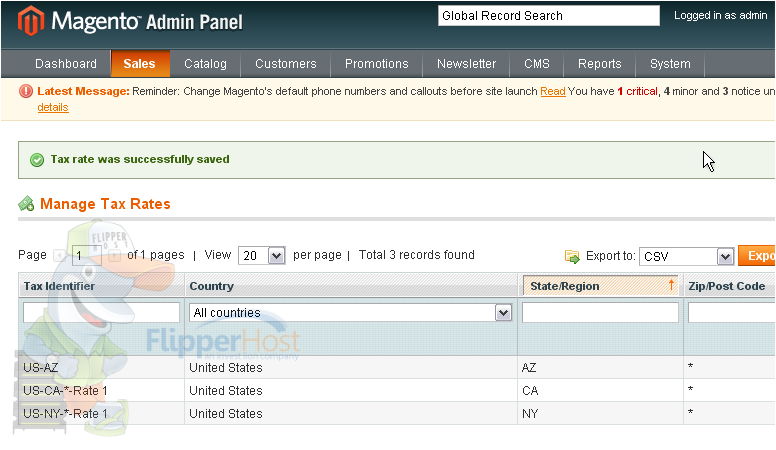Open the US-CA-*-Rate 1 tax rate
This screenshot has height=450, width=776.
(65, 391)
